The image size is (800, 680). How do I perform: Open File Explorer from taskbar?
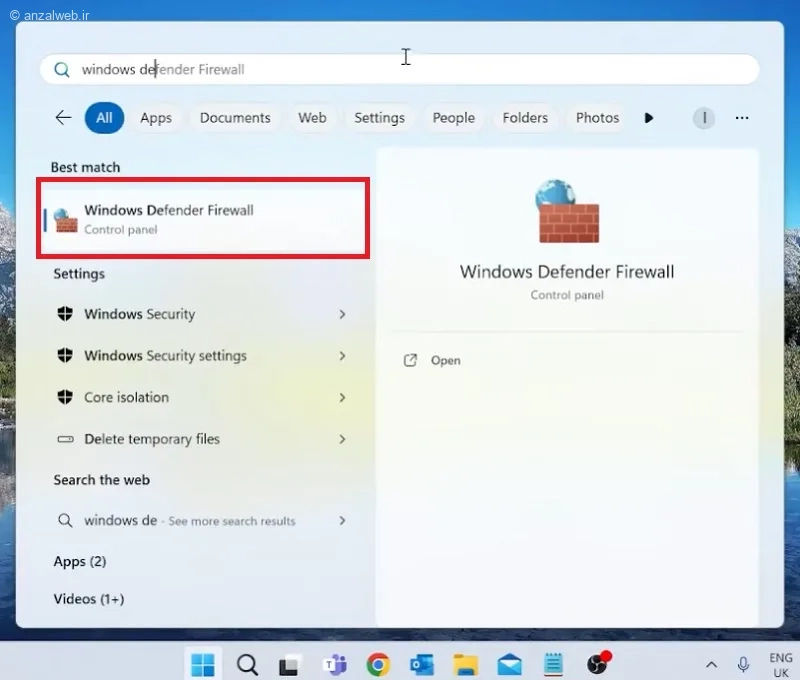click(466, 664)
